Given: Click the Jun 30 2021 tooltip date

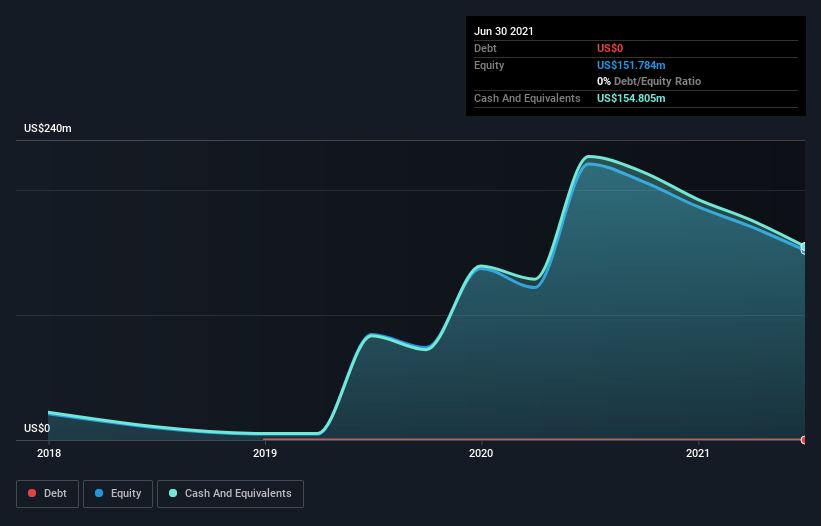Looking at the screenshot, I should [x=504, y=31].
